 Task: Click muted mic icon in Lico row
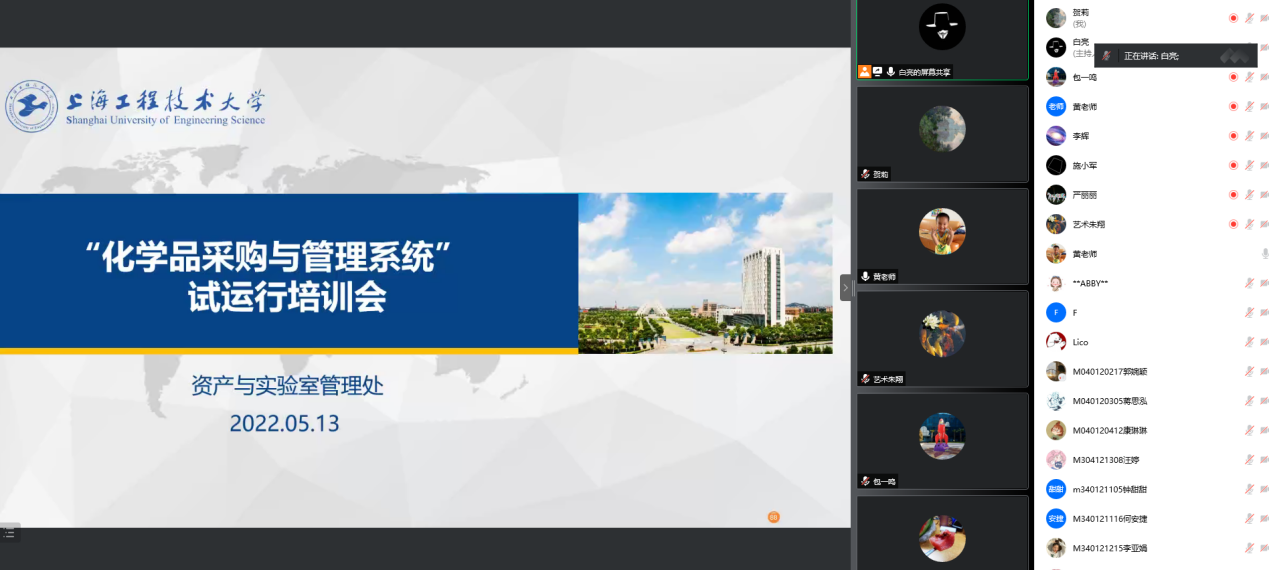coord(1249,342)
